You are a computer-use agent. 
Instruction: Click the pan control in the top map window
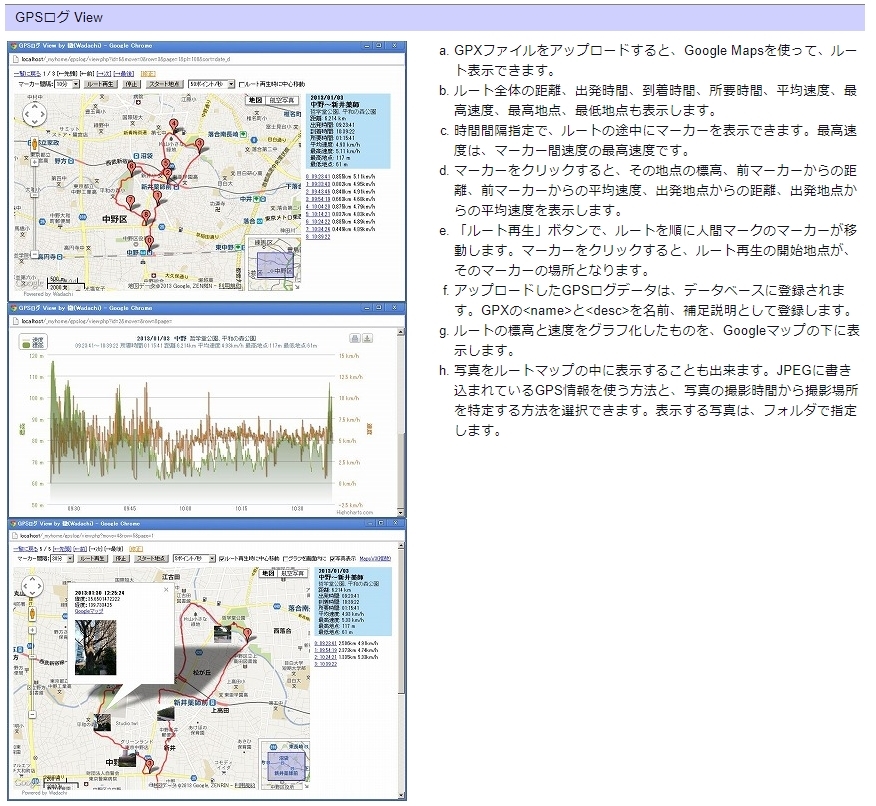click(35, 115)
